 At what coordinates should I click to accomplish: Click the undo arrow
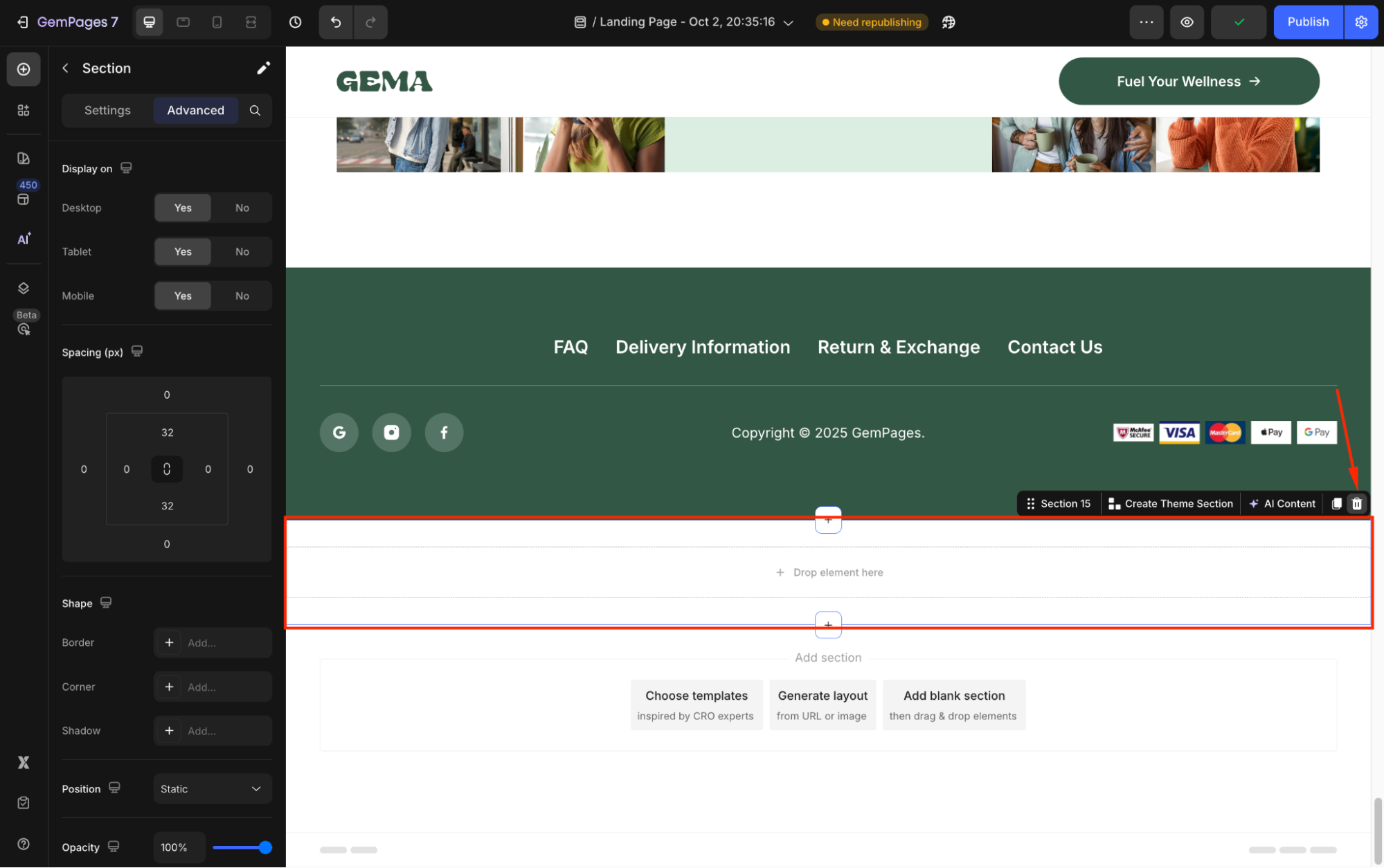pyautogui.click(x=336, y=22)
